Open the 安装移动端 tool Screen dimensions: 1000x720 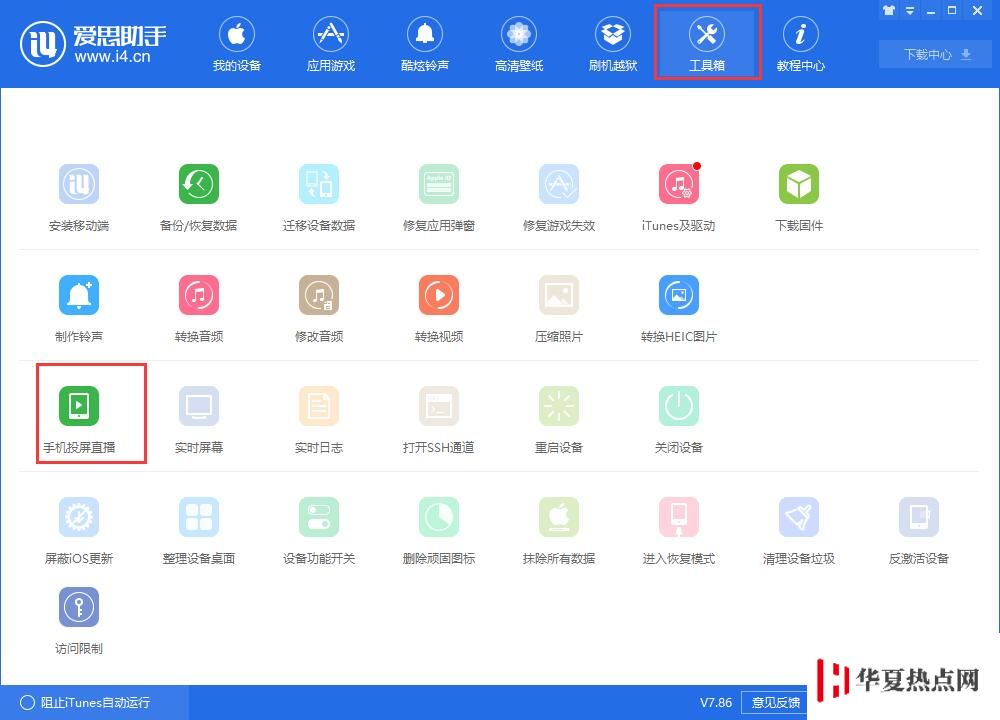coord(79,198)
